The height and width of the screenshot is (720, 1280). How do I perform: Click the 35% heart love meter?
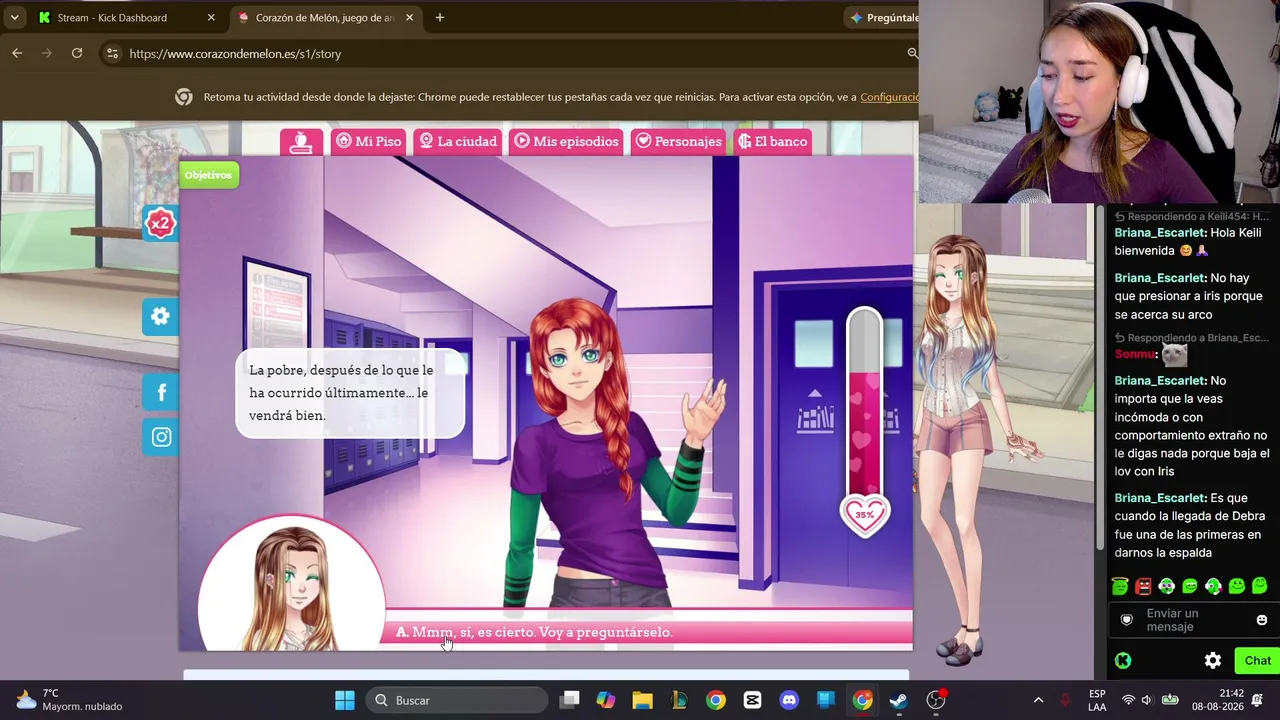(865, 515)
